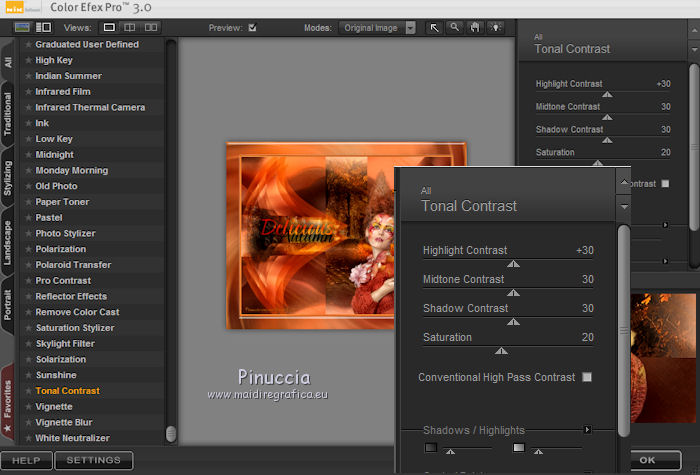Screen dimensions: 700x475
Task: Open the Portrait side tab
Action: pos(8,304)
